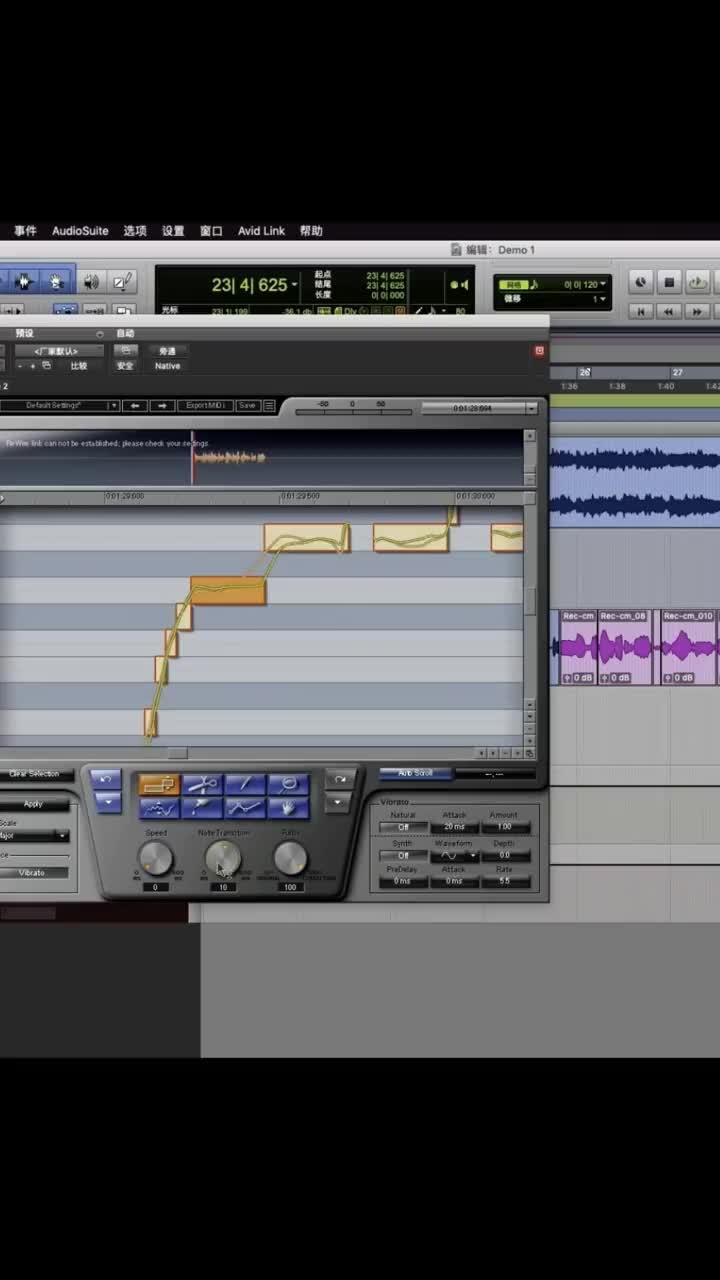Click the Native button in plugin header
This screenshot has width=720, height=1280.
coord(167,366)
